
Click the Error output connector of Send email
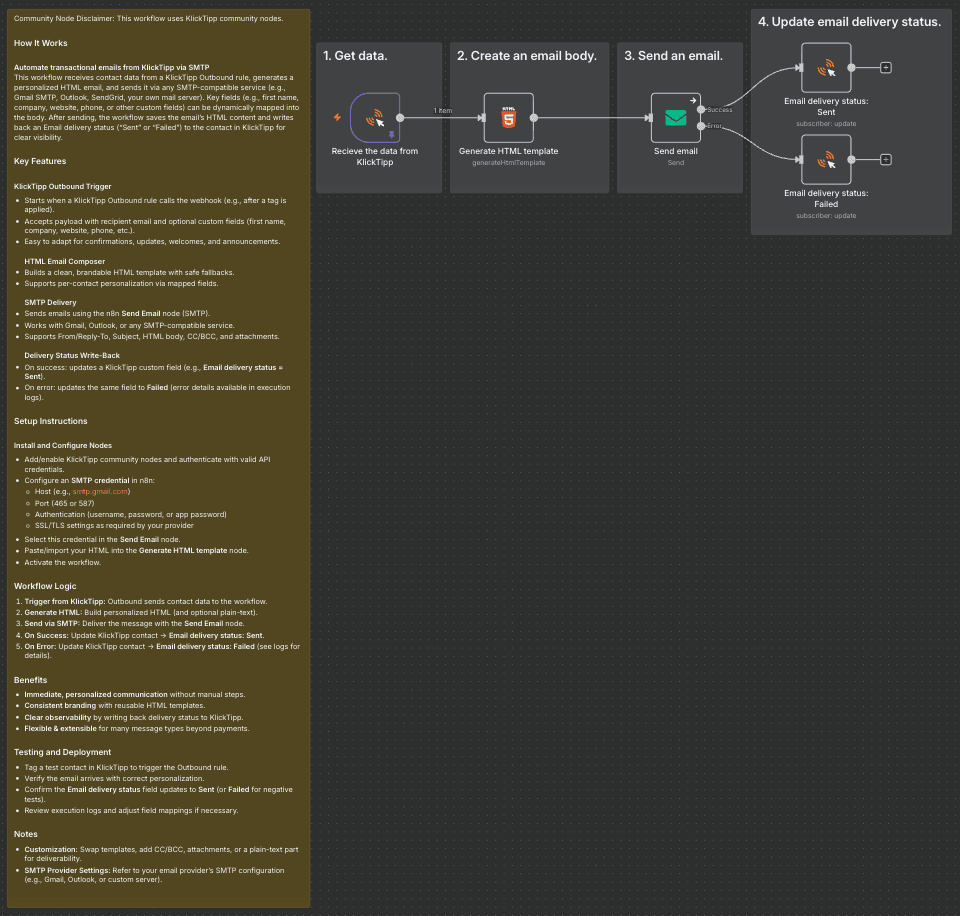[x=702, y=126]
